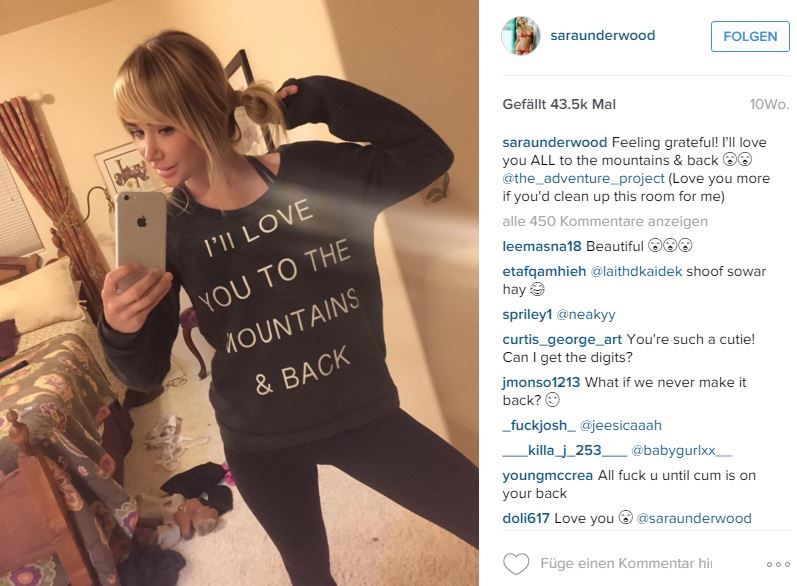Screen dimensions: 797x586
Task: Follow the @laithdkaidek mention link
Action: pos(636,271)
